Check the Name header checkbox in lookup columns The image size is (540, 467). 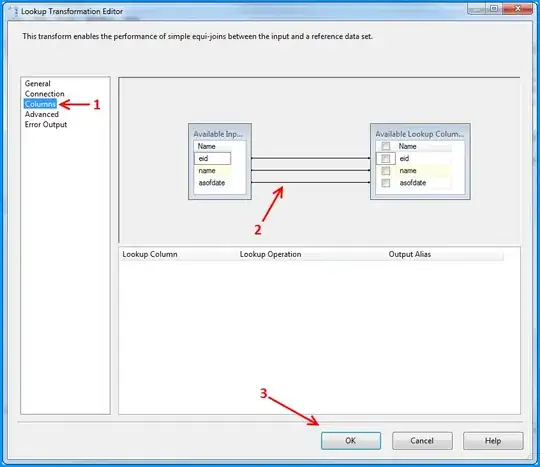tap(386, 146)
